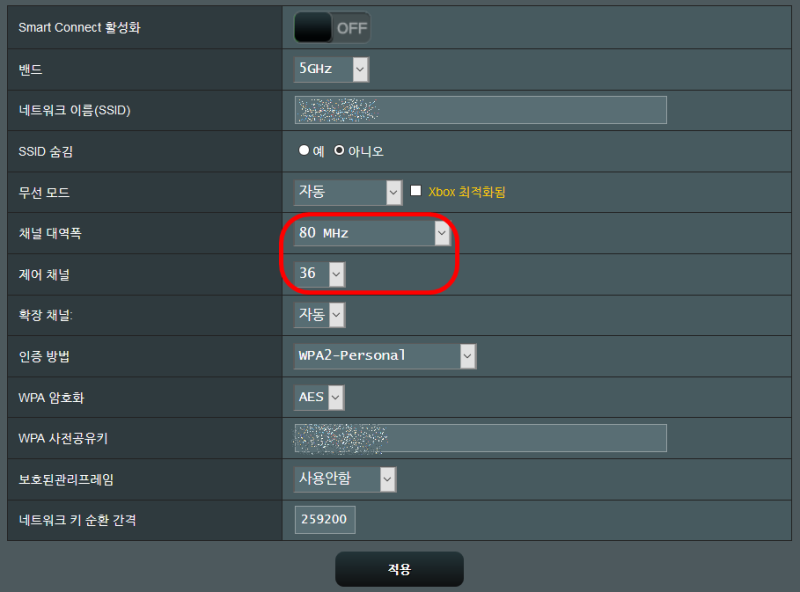Screen dimensions: 800x592
Task: Click the 적용 apply button
Action: click(399, 569)
